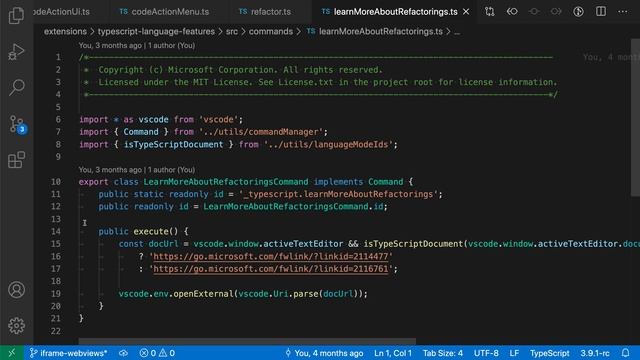Click the Open Changes with Previous Revision icon
Screen dimensions: 640x360
click(512, 11)
